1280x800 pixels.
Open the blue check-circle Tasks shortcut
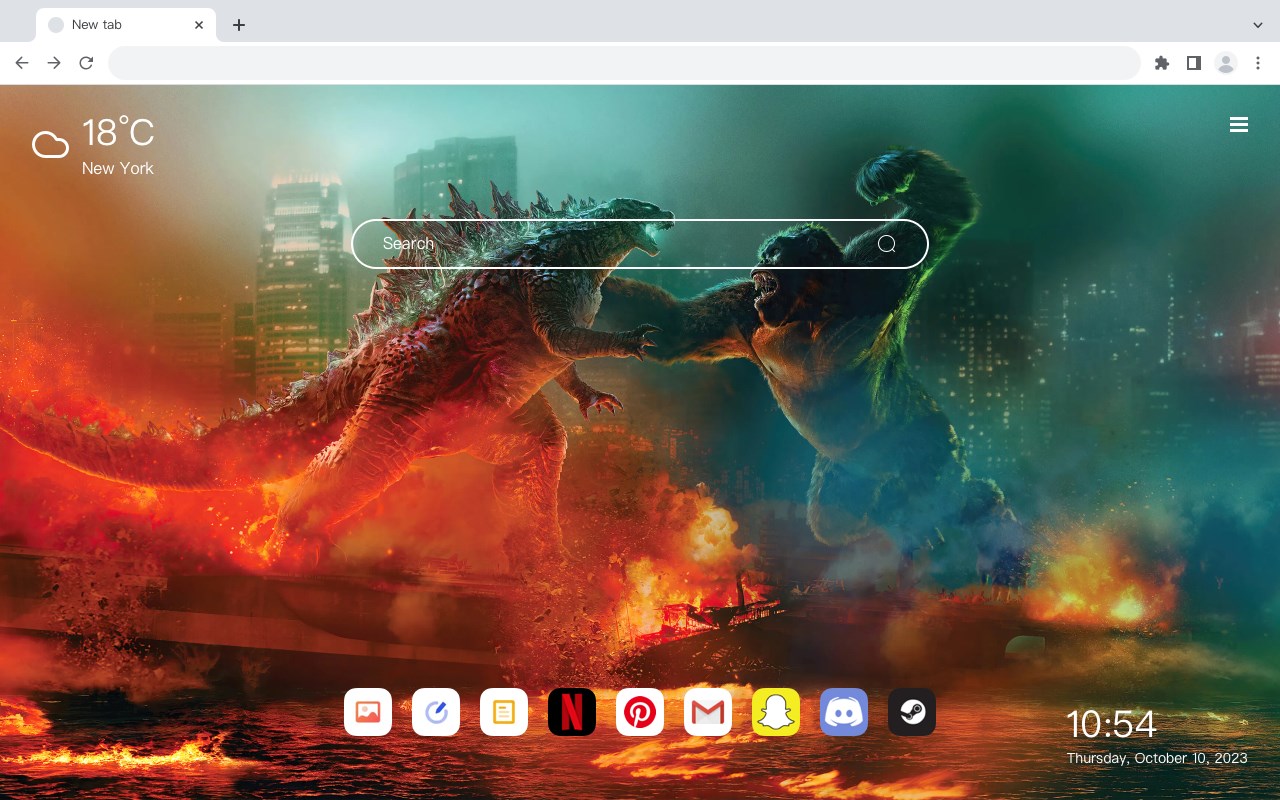pyautogui.click(x=436, y=712)
